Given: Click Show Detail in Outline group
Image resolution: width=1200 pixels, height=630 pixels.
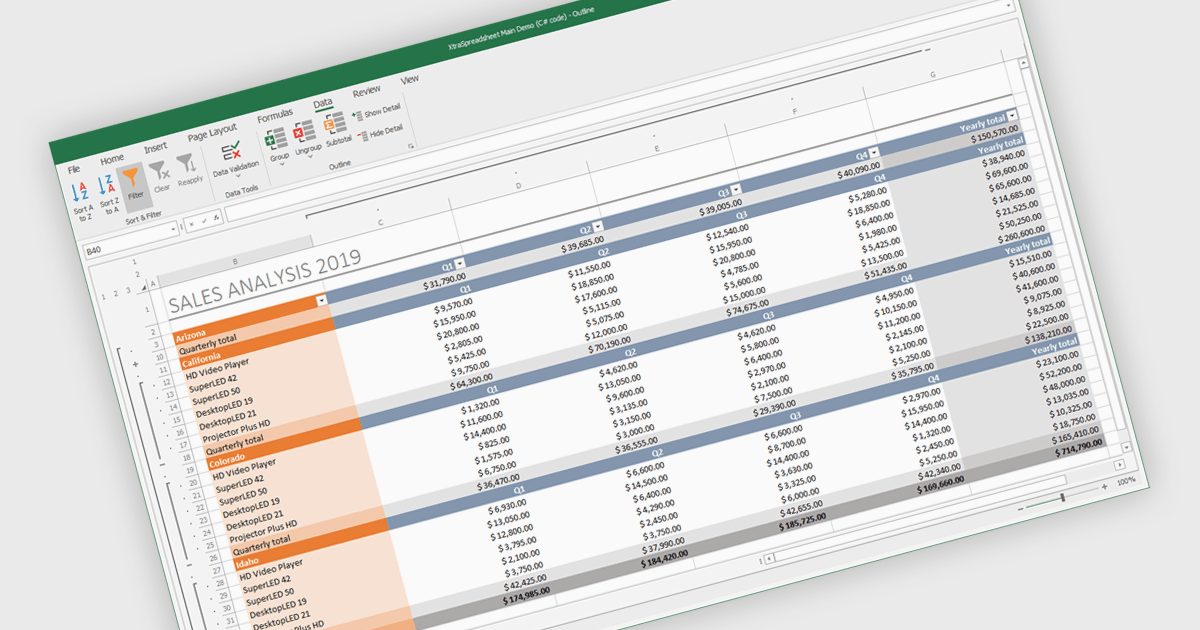Looking at the screenshot, I should pos(378,112).
